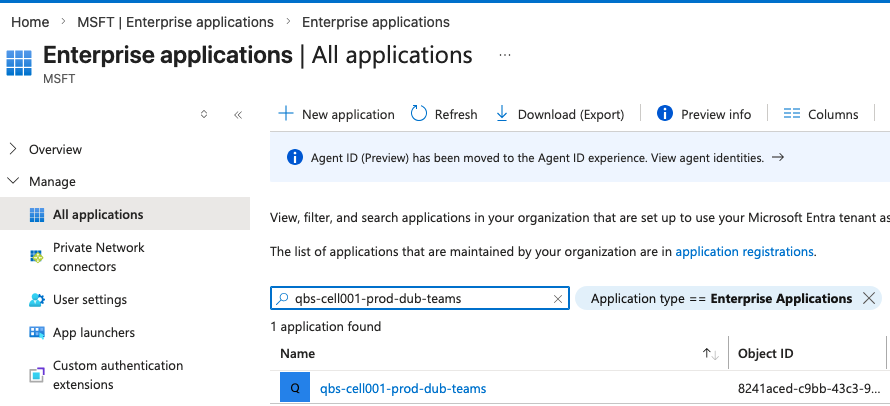The image size is (890, 406).
Task: Click the All applications grid icon in the sidebar
Action: pyautogui.click(x=36, y=215)
